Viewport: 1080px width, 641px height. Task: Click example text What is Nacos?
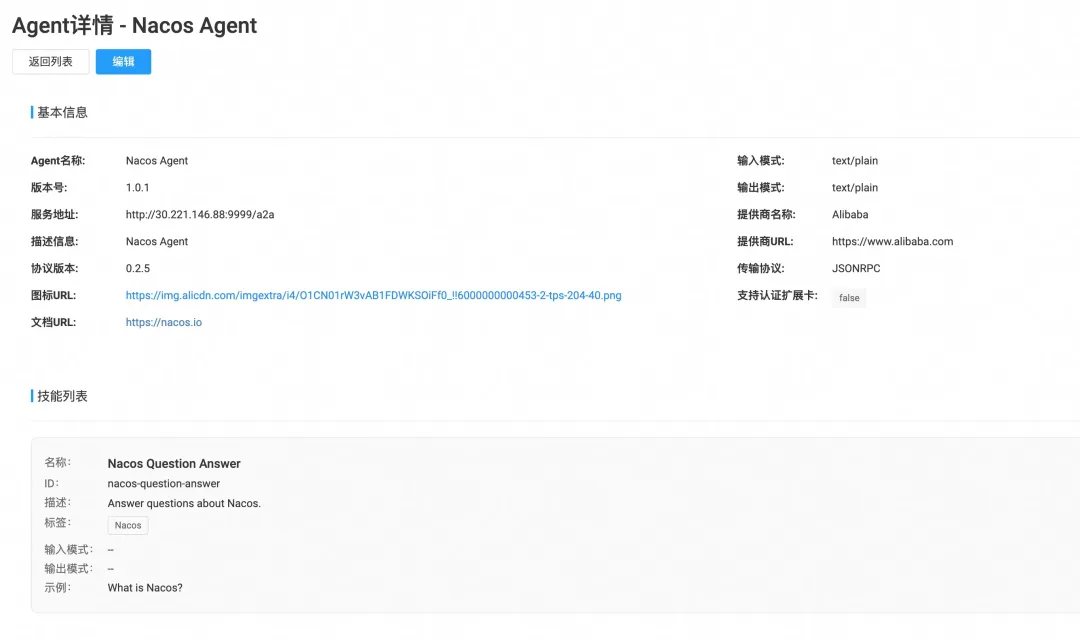tap(145, 588)
